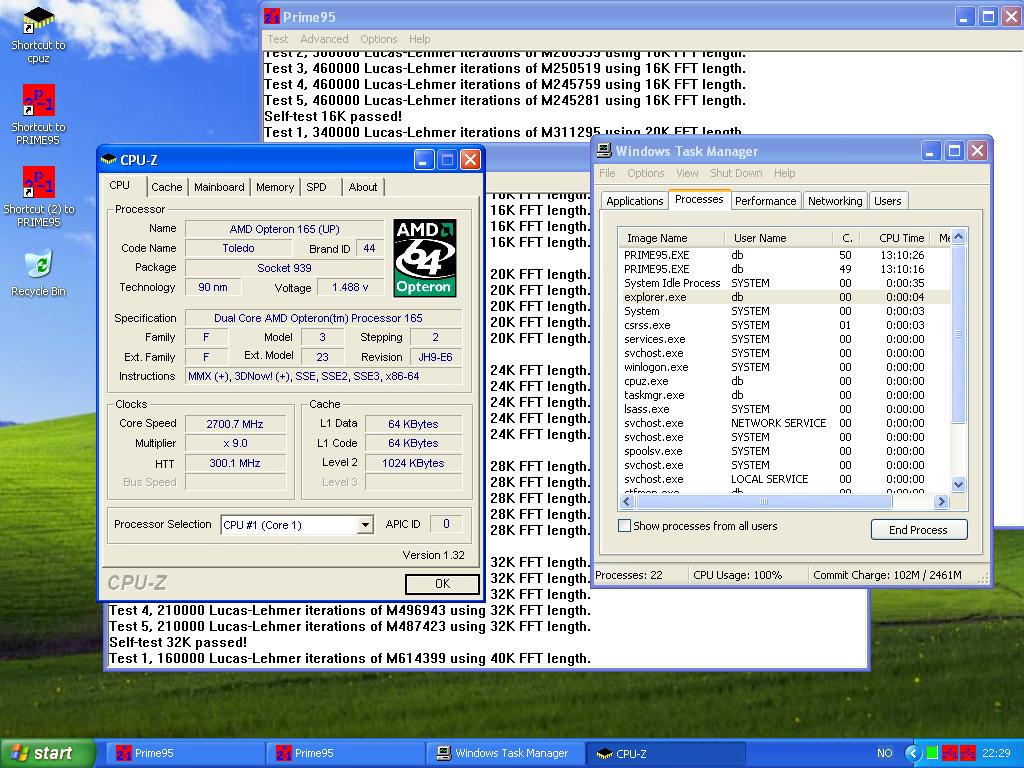Select the first PRIME95.EXE process with CPU 50
The width and height of the screenshot is (1024, 768).
click(784, 255)
